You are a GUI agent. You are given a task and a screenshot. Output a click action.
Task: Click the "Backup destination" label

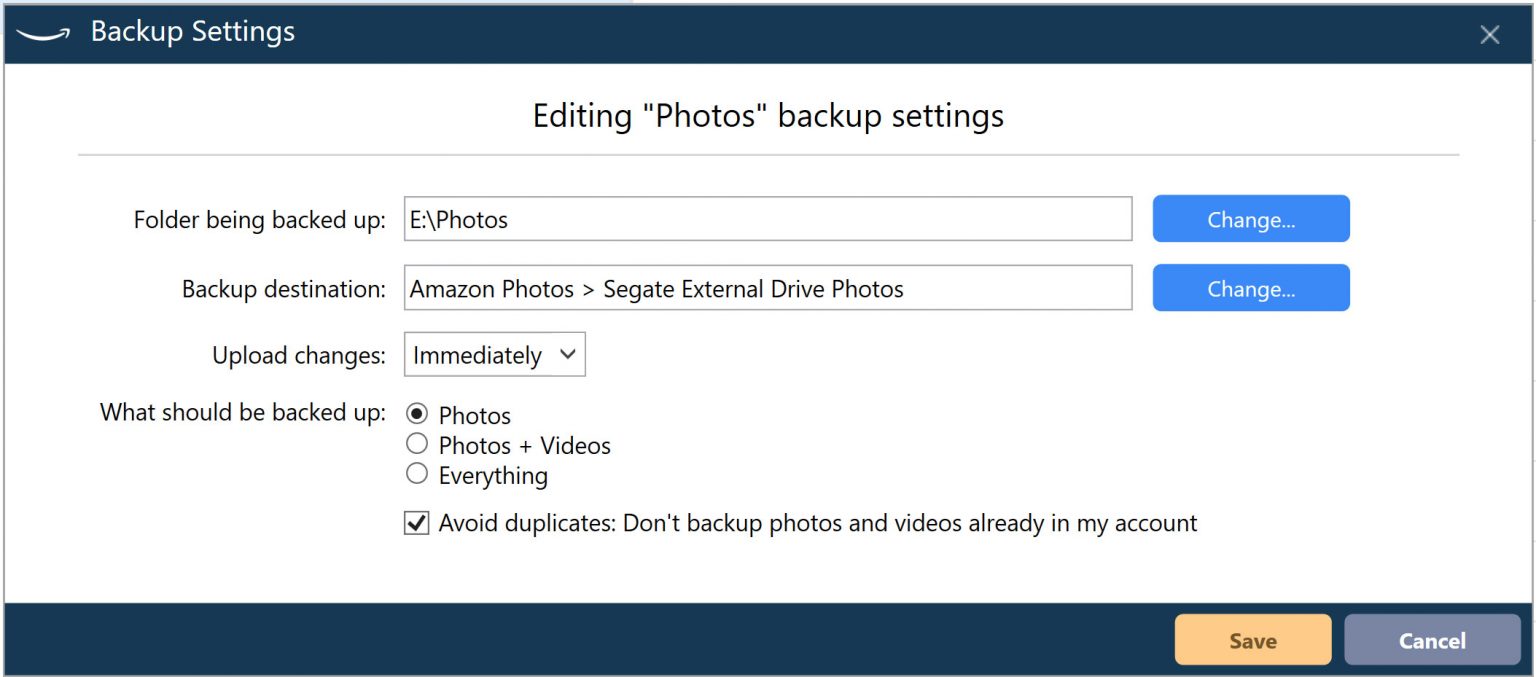coord(283,290)
